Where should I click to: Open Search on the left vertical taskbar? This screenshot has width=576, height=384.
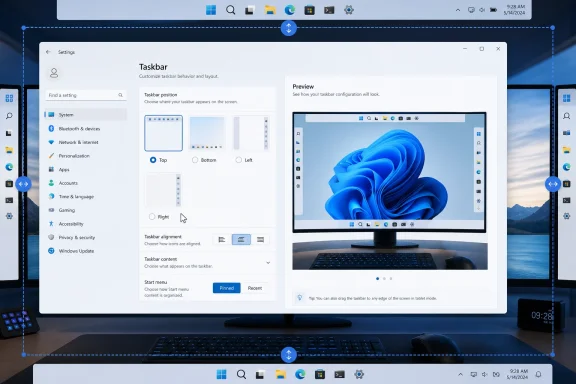click(9, 116)
